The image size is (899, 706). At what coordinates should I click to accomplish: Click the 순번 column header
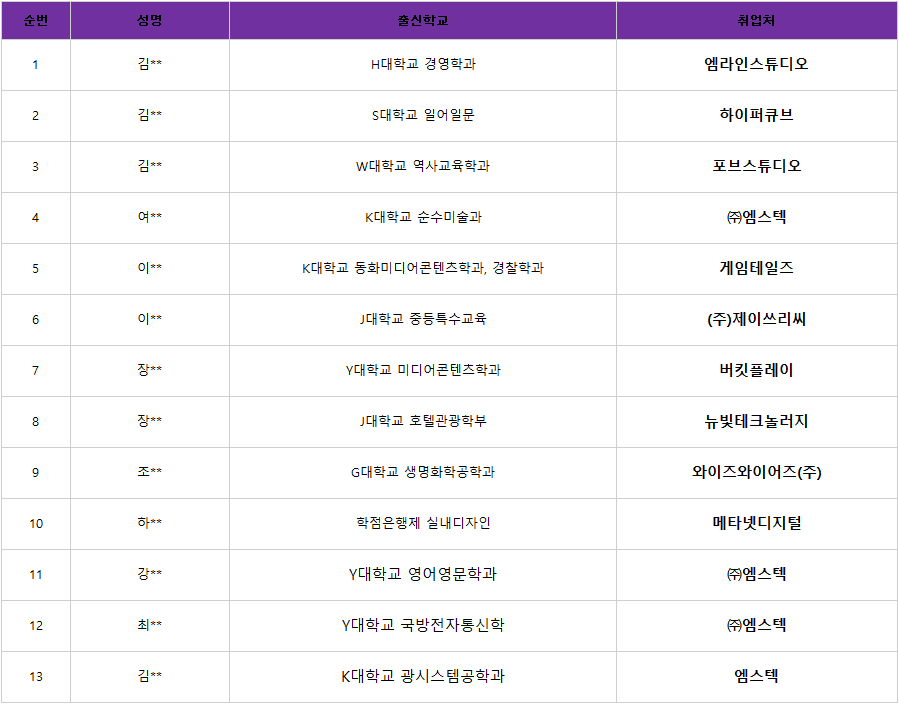click(35, 20)
